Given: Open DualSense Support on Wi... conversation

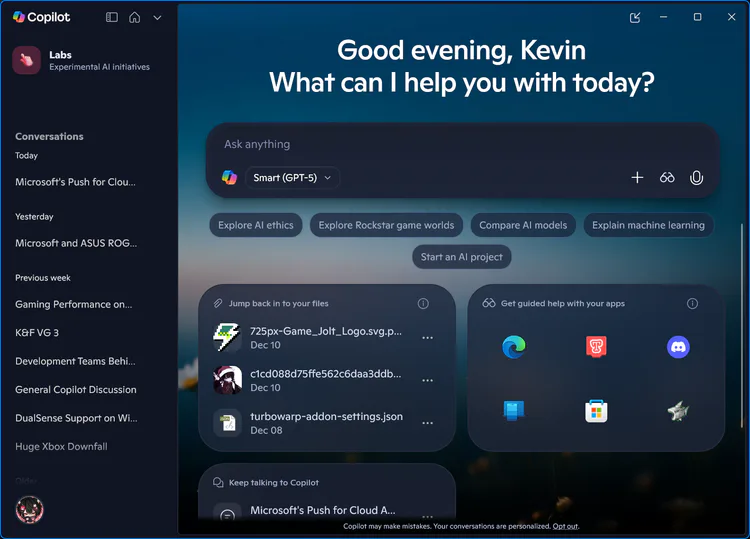Looking at the screenshot, I should tap(76, 418).
